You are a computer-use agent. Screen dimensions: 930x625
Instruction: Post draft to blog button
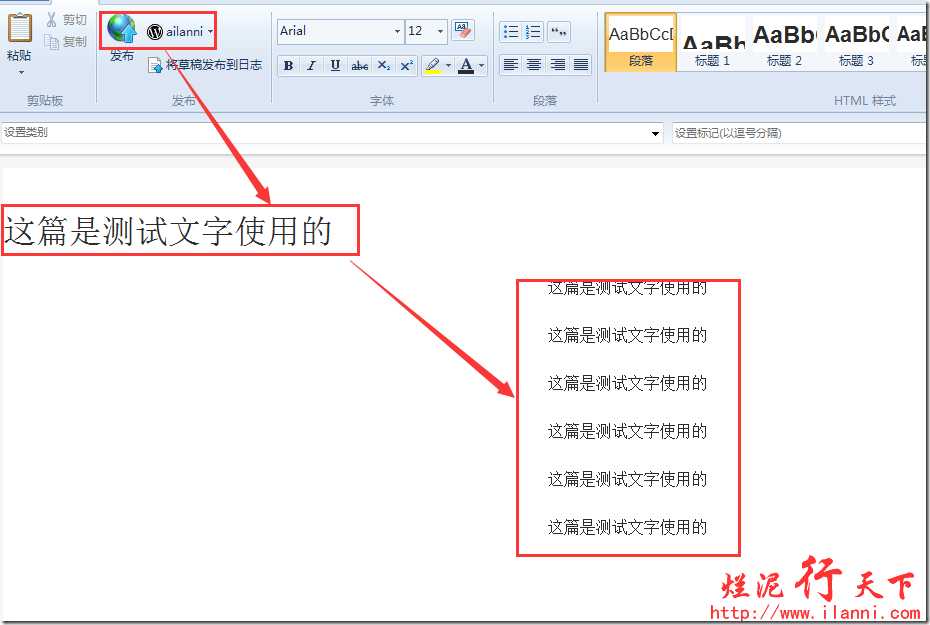pyautogui.click(x=205, y=65)
